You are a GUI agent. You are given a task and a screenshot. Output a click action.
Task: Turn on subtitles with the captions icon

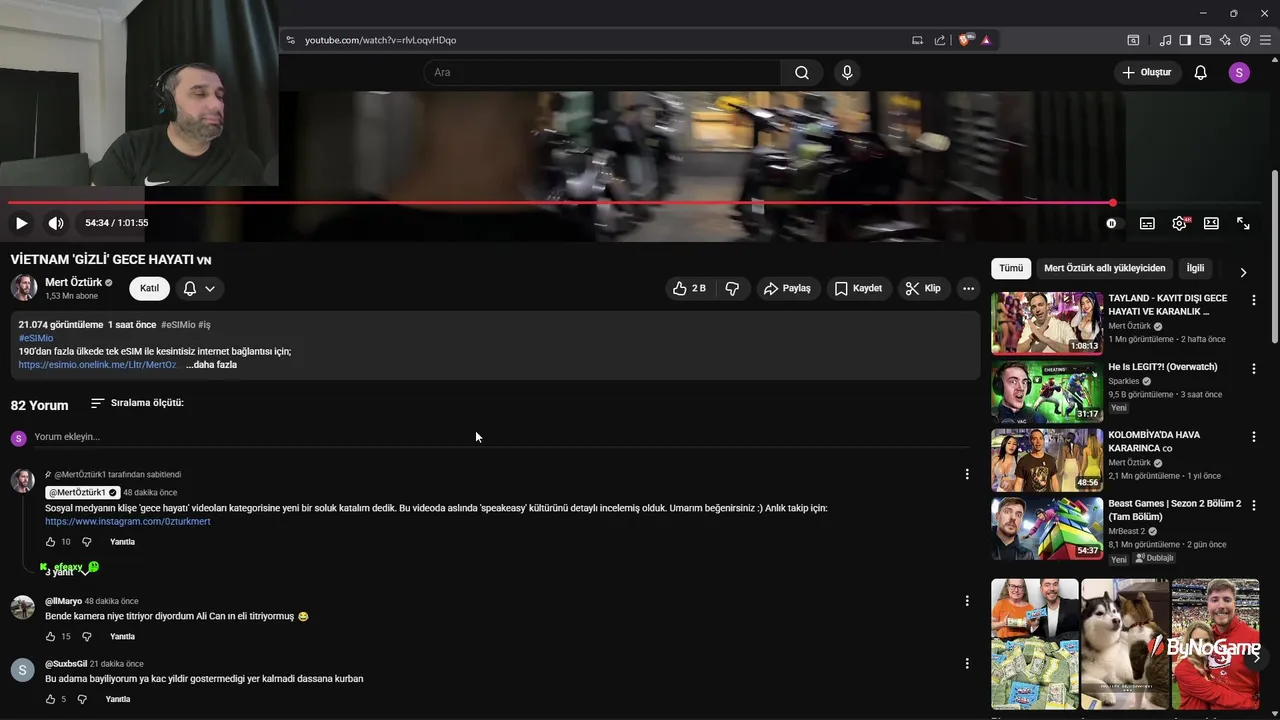[x=1147, y=223]
